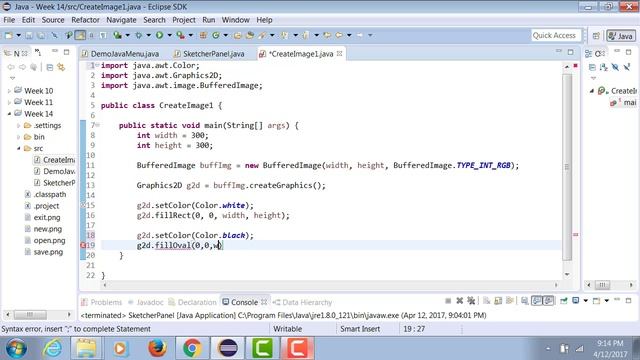Switch to the Declaration tab
Screen dimensions: 640x360
pos(192,302)
